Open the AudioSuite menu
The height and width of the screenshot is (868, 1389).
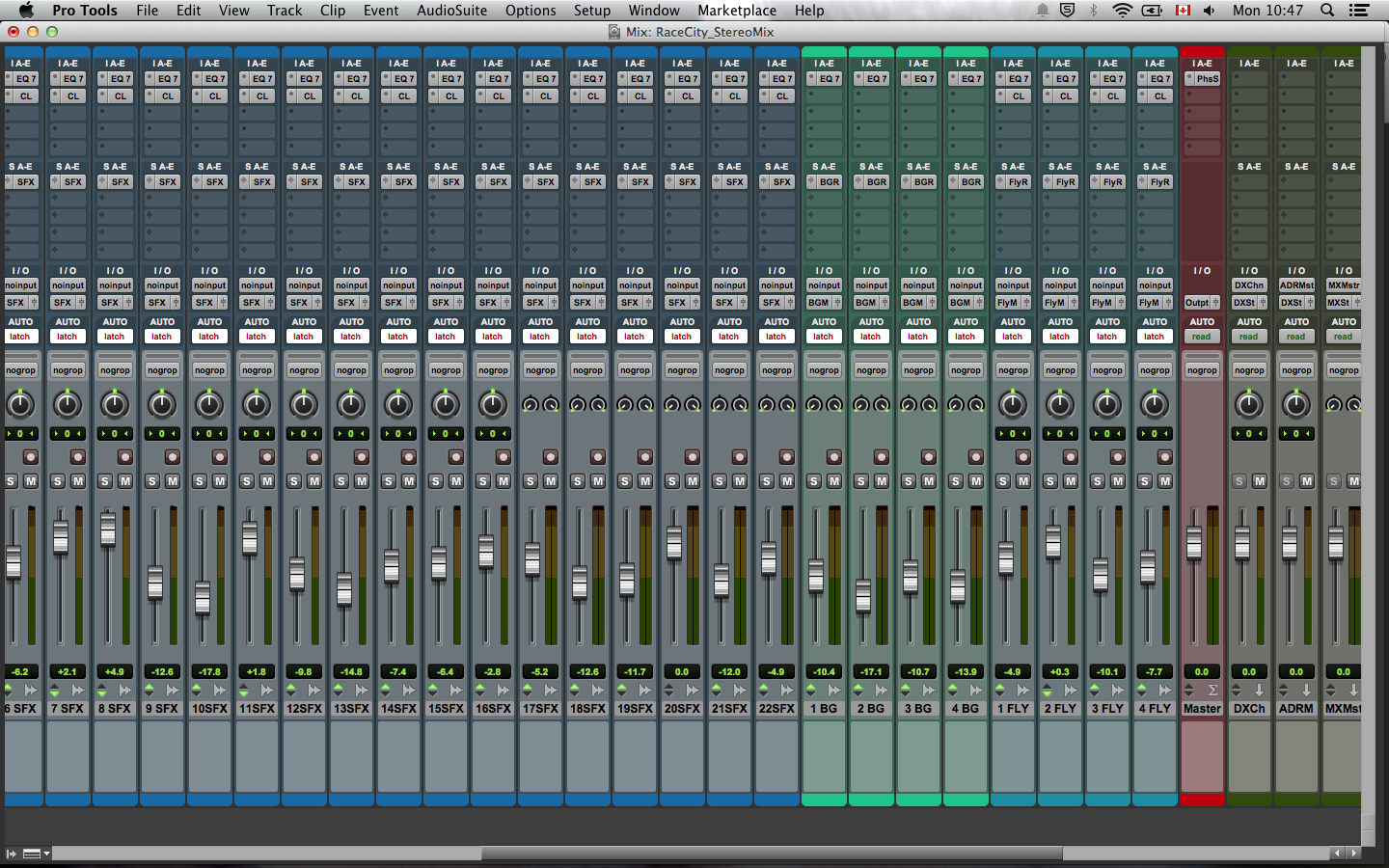click(451, 11)
